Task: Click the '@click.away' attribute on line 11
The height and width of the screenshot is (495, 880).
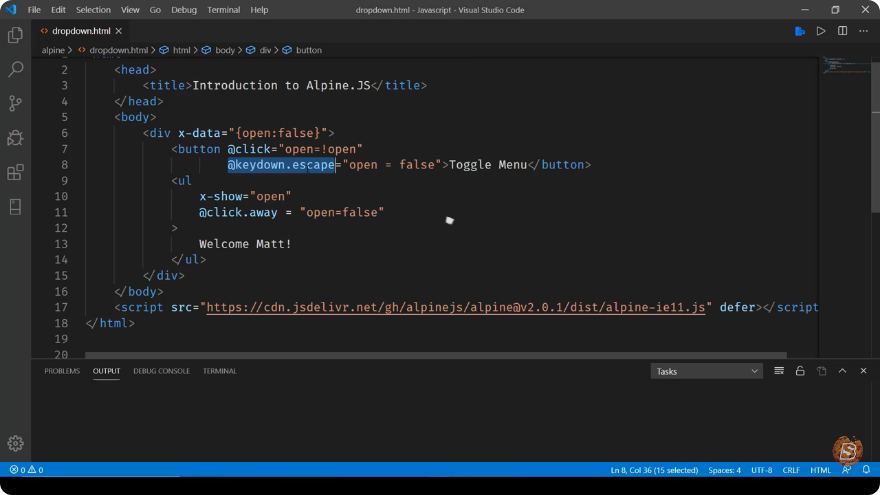Action: pyautogui.click(x=238, y=213)
